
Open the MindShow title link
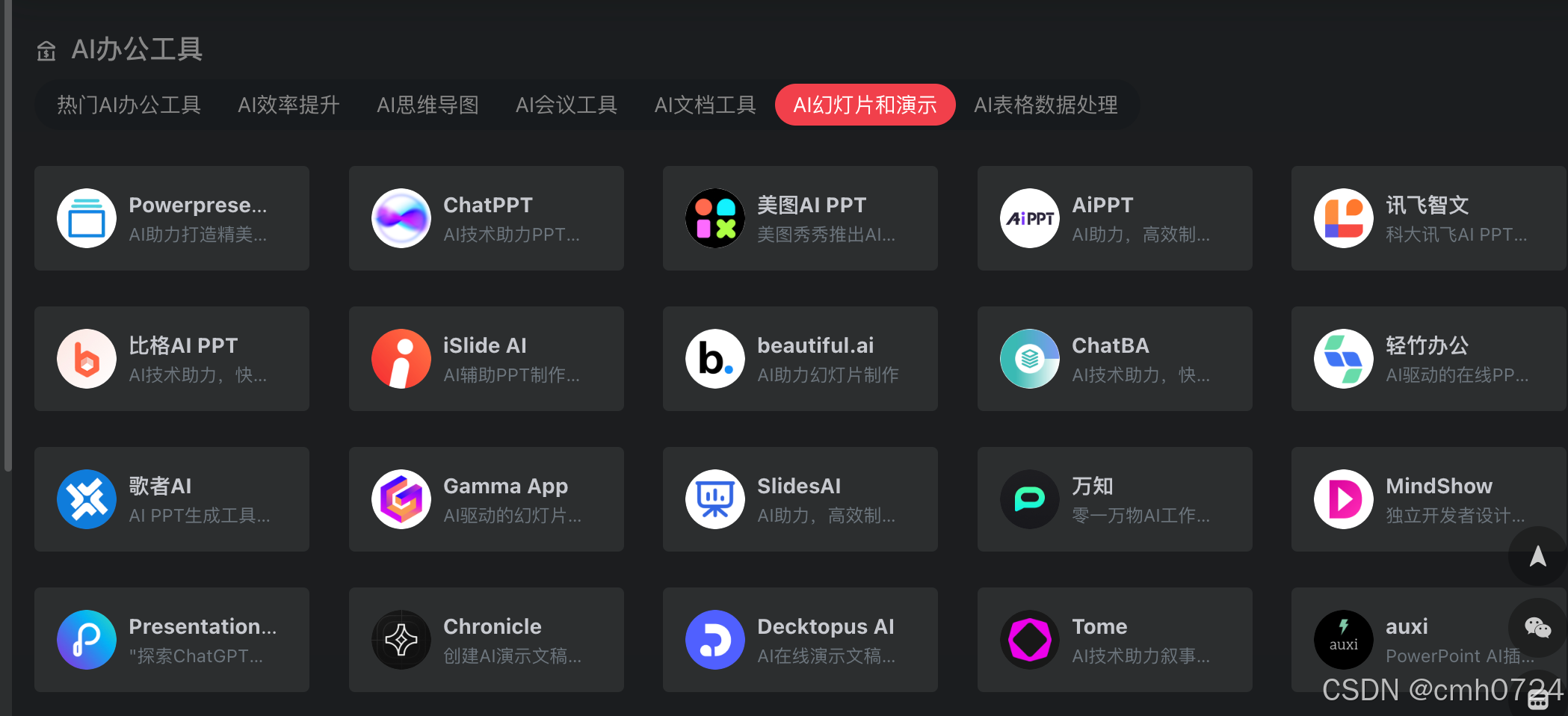[x=1439, y=486]
